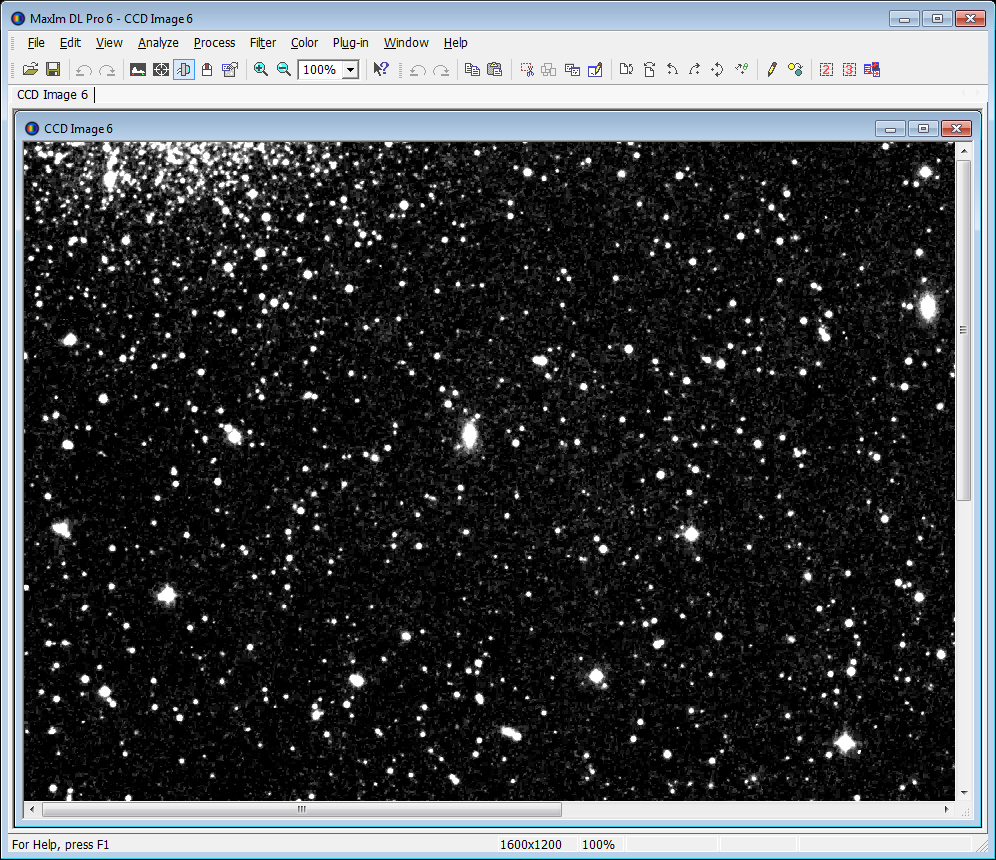Click the Copy documents icon
Image resolution: width=996 pixels, height=860 pixels.
[472, 69]
